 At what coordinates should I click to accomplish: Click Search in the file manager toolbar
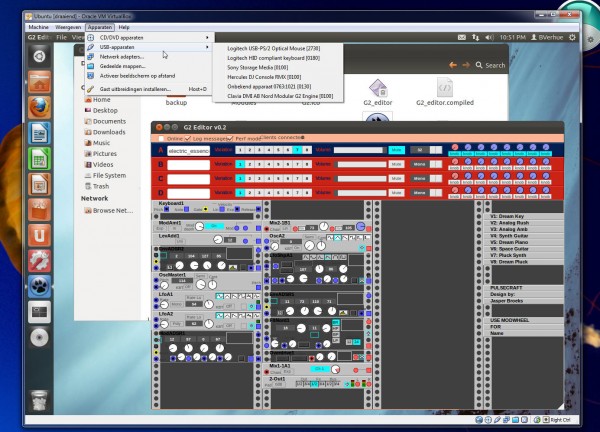coord(491,65)
